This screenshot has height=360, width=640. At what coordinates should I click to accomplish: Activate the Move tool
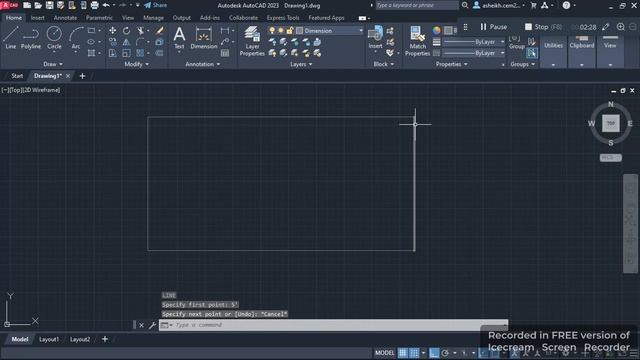pos(112,31)
